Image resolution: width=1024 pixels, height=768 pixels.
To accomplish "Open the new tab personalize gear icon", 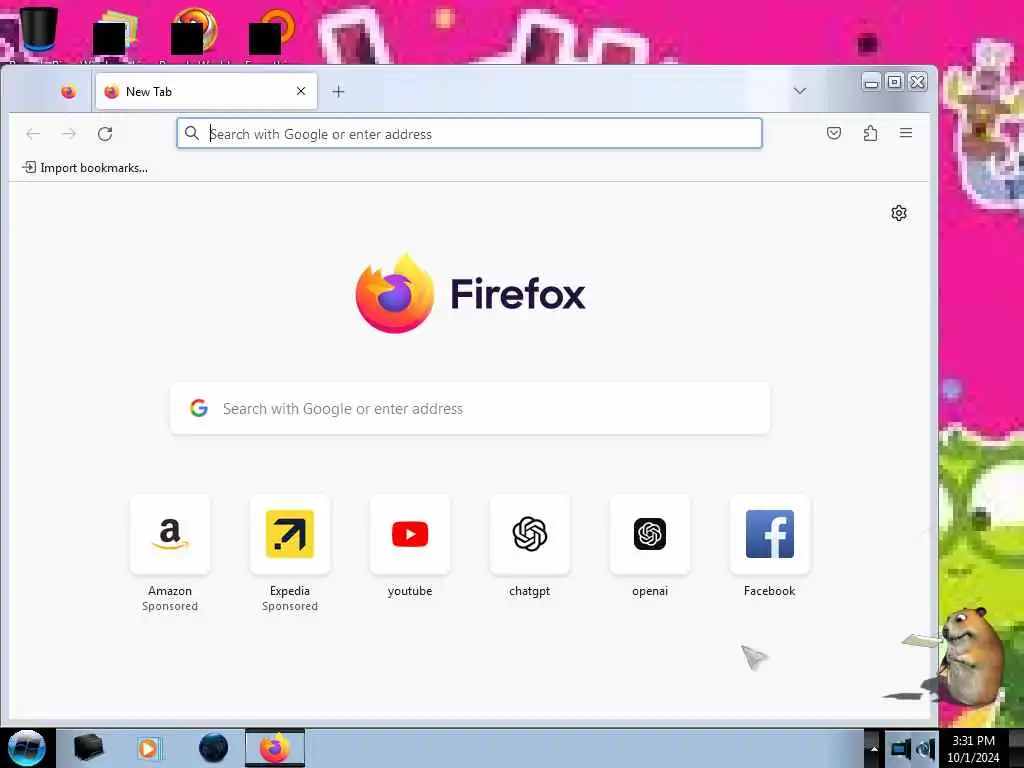I will pos(899,213).
